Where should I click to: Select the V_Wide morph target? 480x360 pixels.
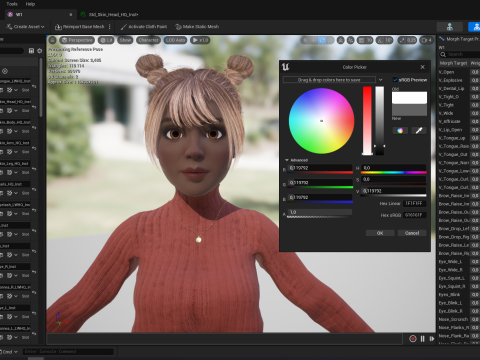[x=446, y=113]
